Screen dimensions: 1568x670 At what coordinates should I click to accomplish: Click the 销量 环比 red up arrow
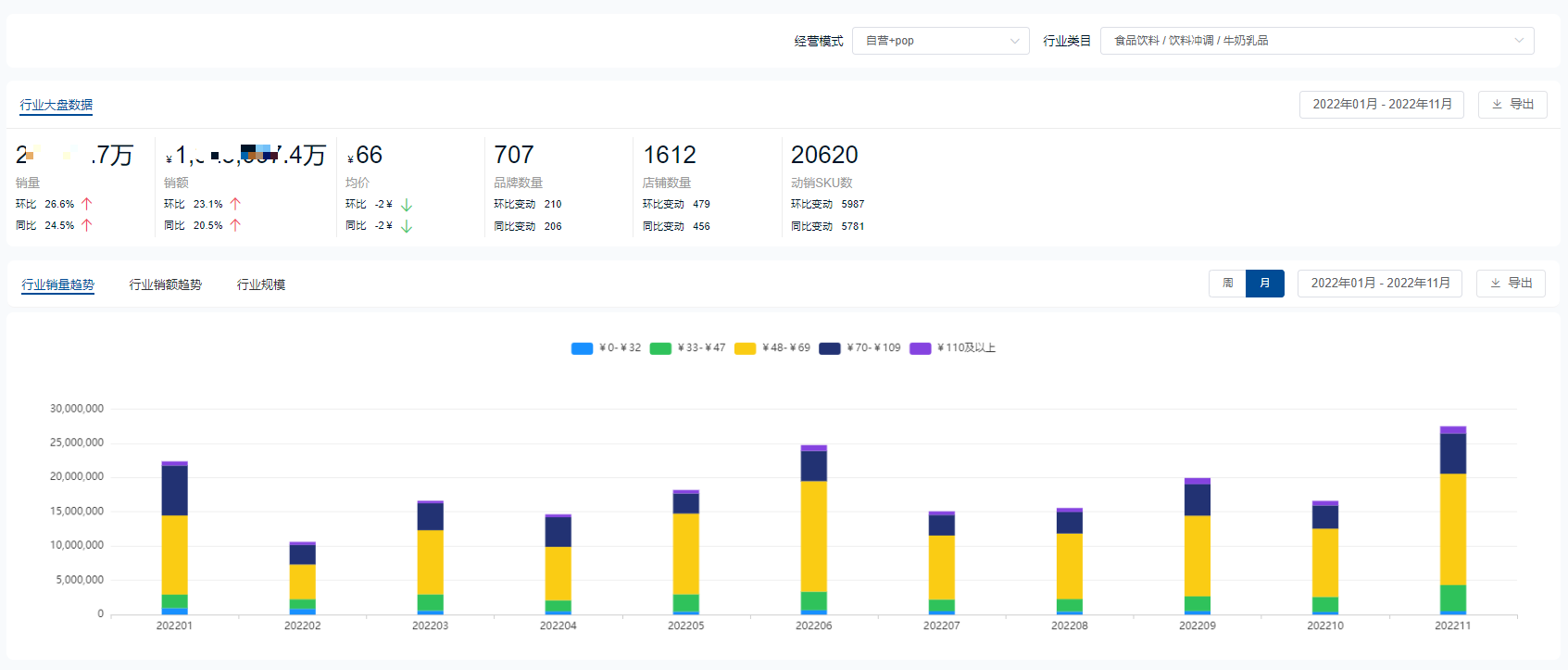click(87, 204)
